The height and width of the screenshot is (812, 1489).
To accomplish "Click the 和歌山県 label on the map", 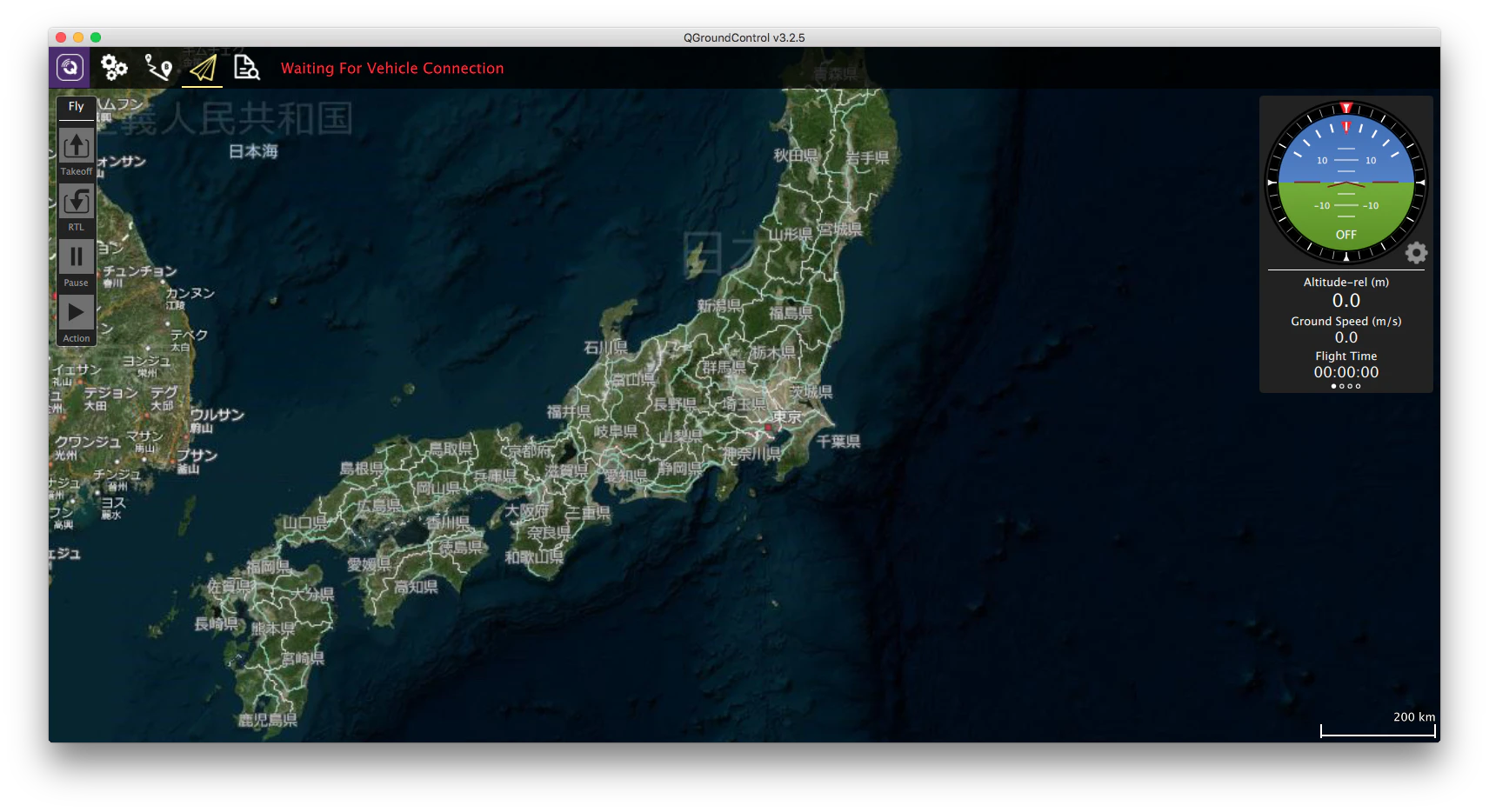I will tap(534, 557).
